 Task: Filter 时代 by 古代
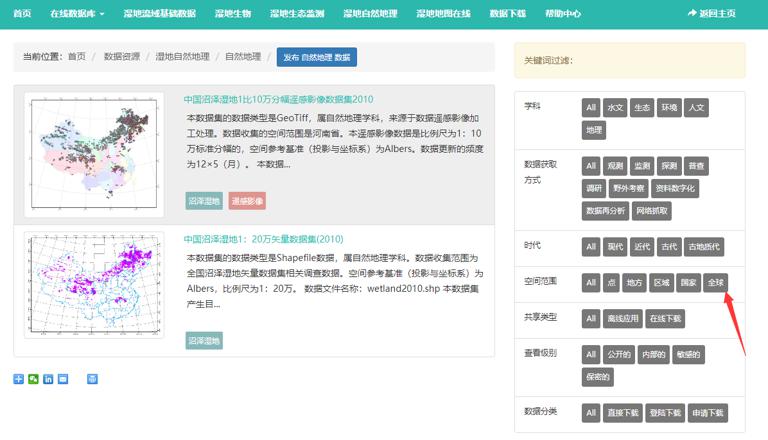[669, 247]
